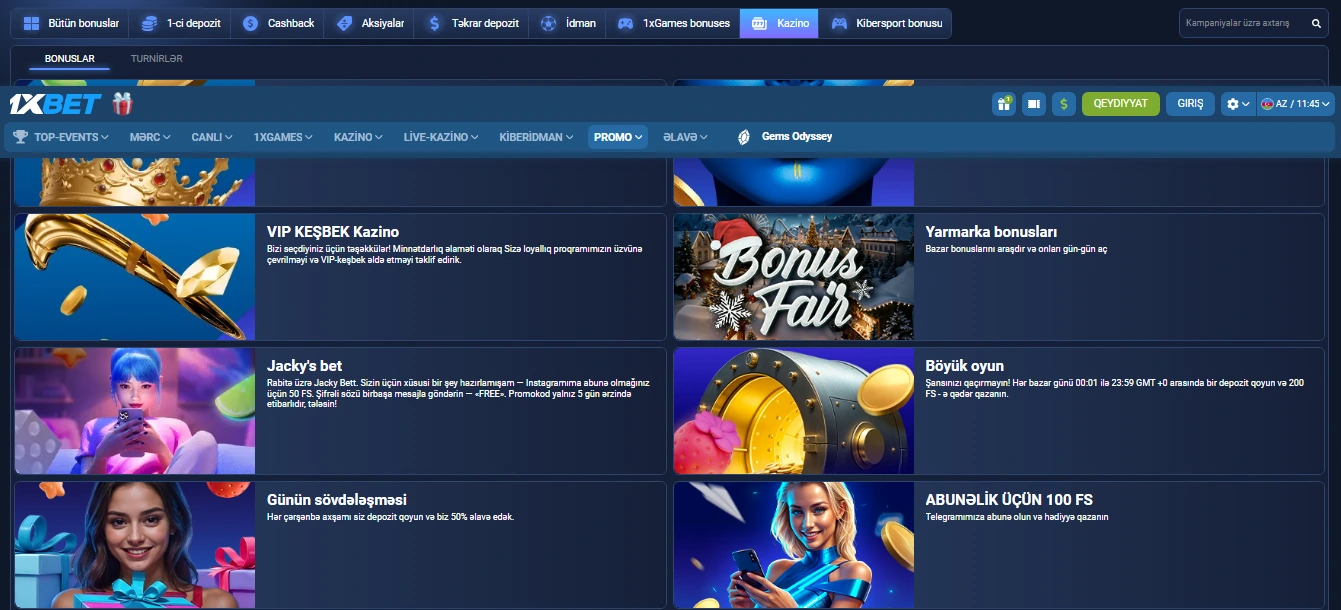Click the green QEYDİYYAT button

click(x=1120, y=104)
